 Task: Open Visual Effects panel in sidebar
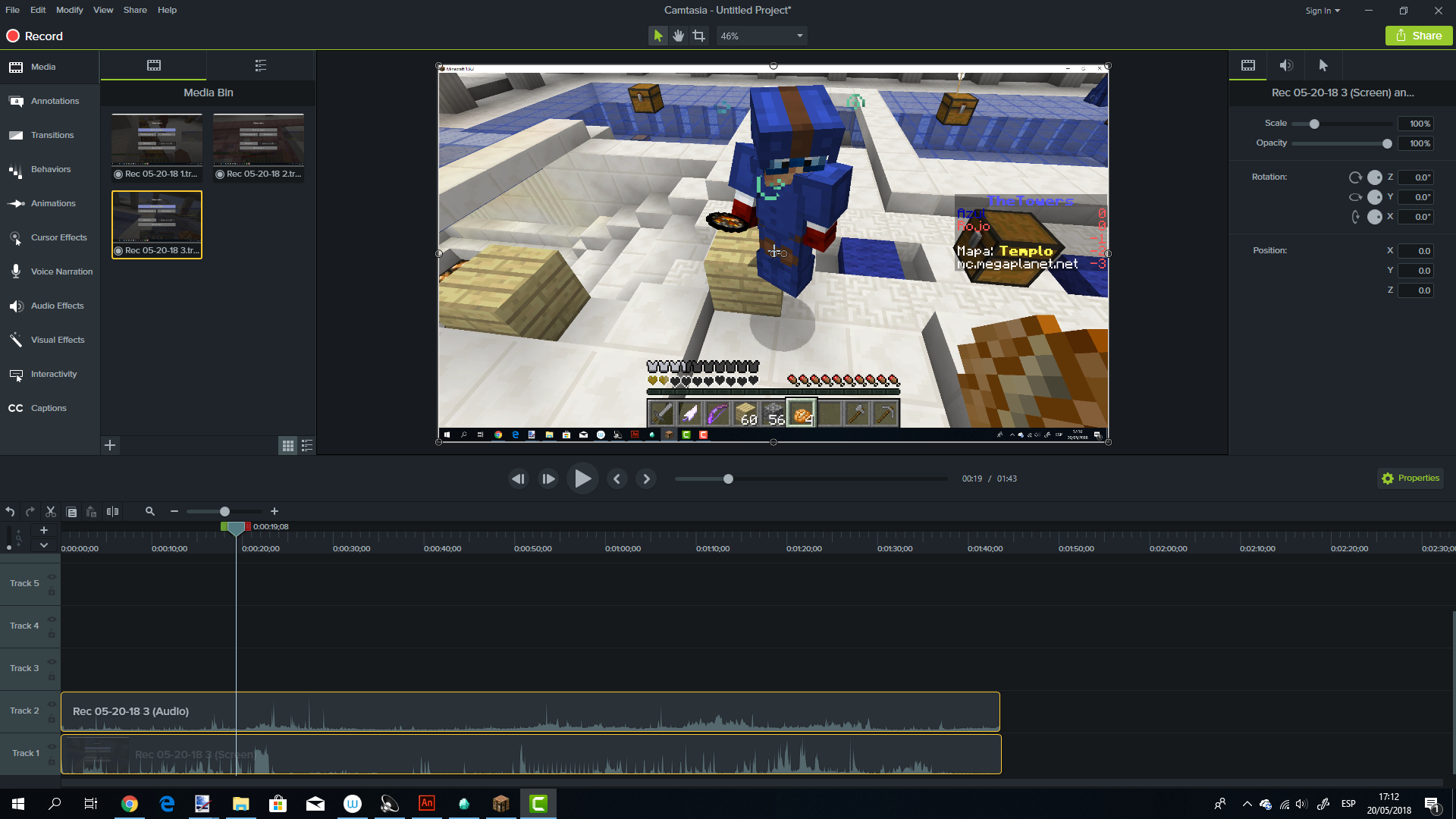pyautogui.click(x=49, y=340)
